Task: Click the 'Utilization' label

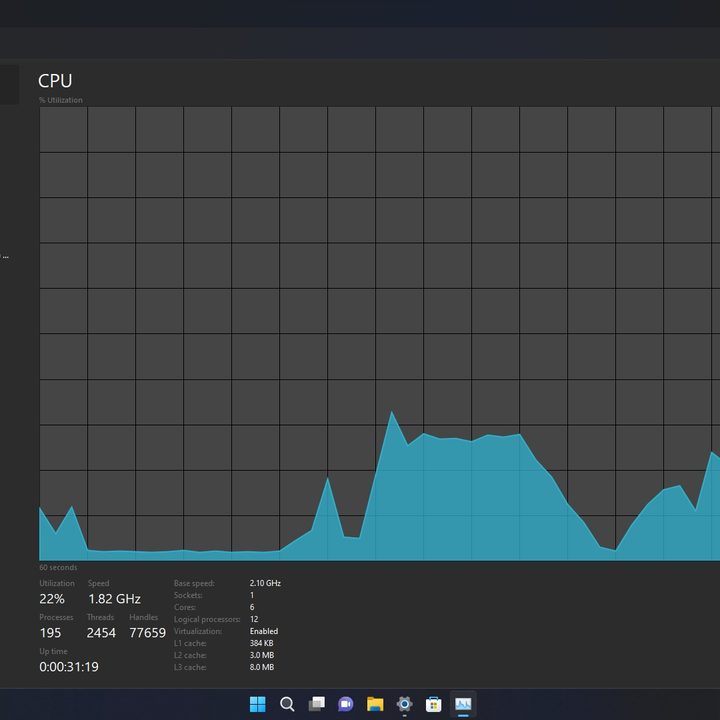Action: [x=57, y=583]
